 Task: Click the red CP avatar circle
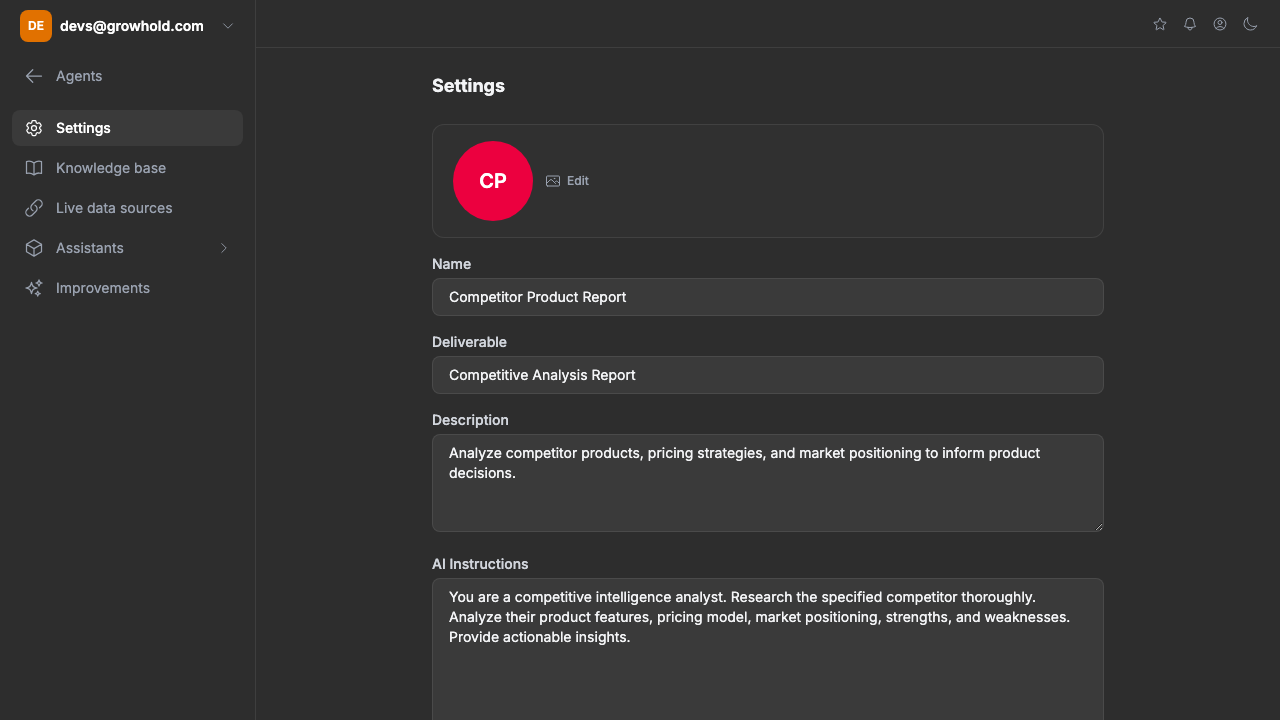(493, 181)
